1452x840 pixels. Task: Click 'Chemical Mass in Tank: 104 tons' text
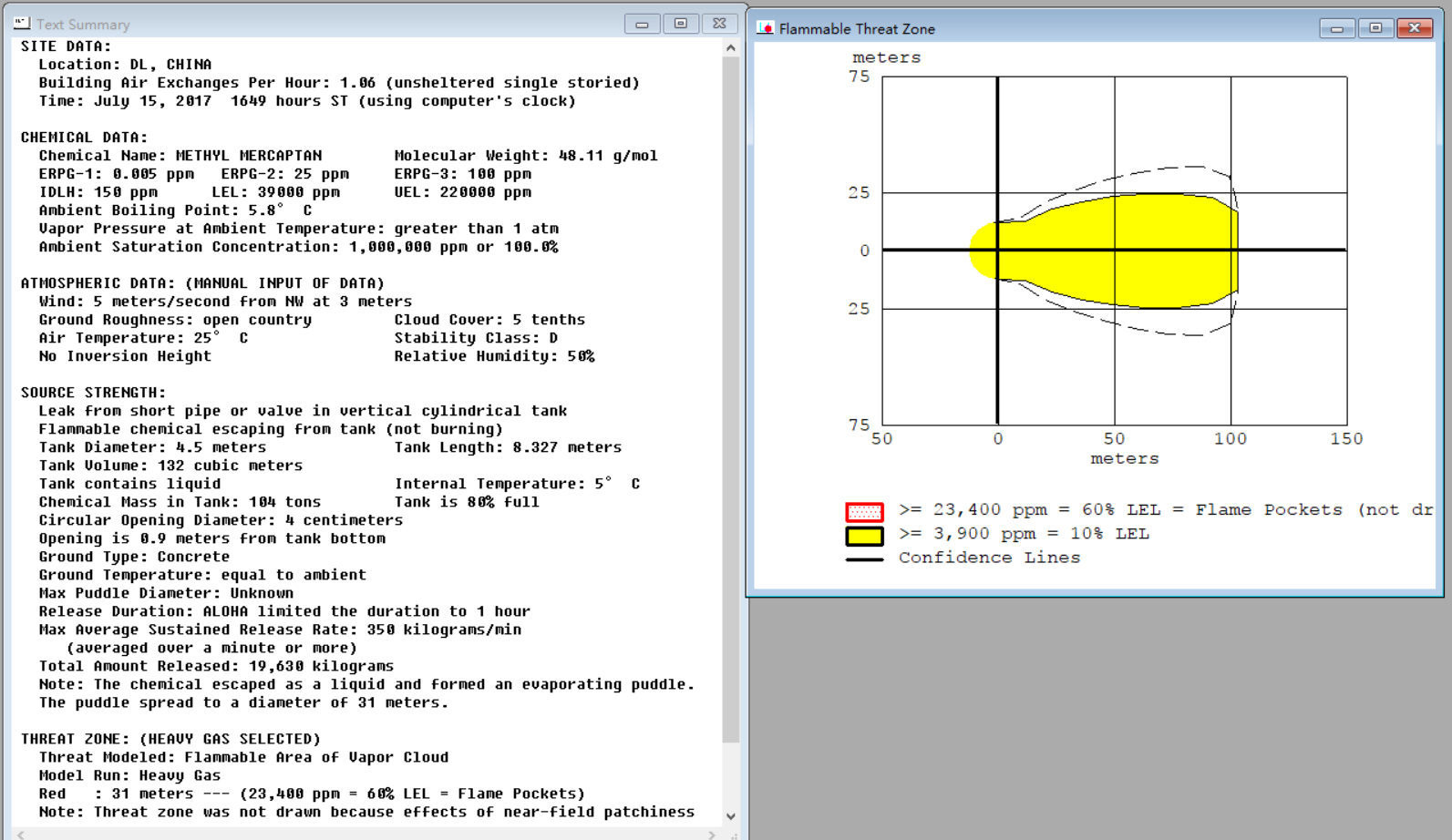pos(180,502)
